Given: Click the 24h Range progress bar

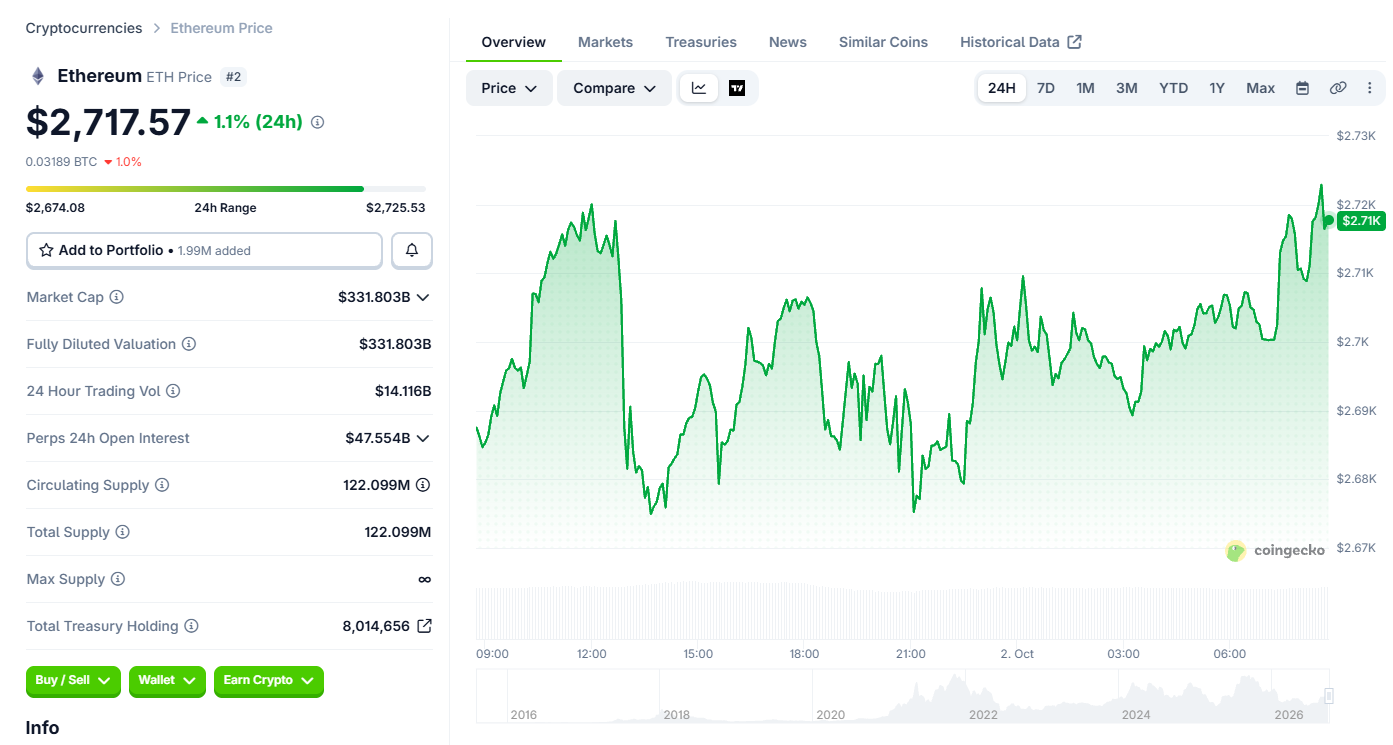Looking at the screenshot, I should [x=226, y=188].
